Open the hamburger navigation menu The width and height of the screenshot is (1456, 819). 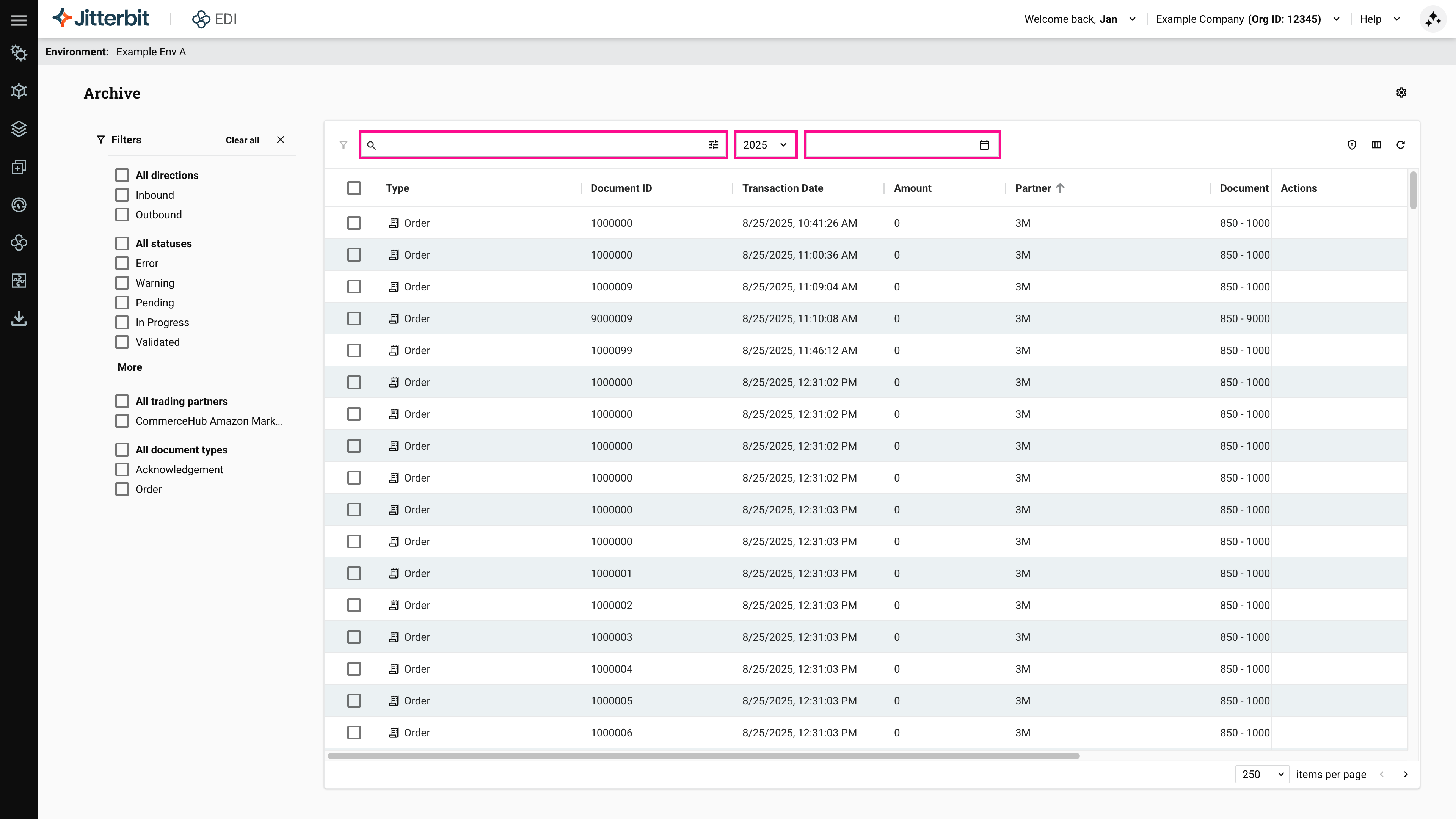tap(19, 20)
